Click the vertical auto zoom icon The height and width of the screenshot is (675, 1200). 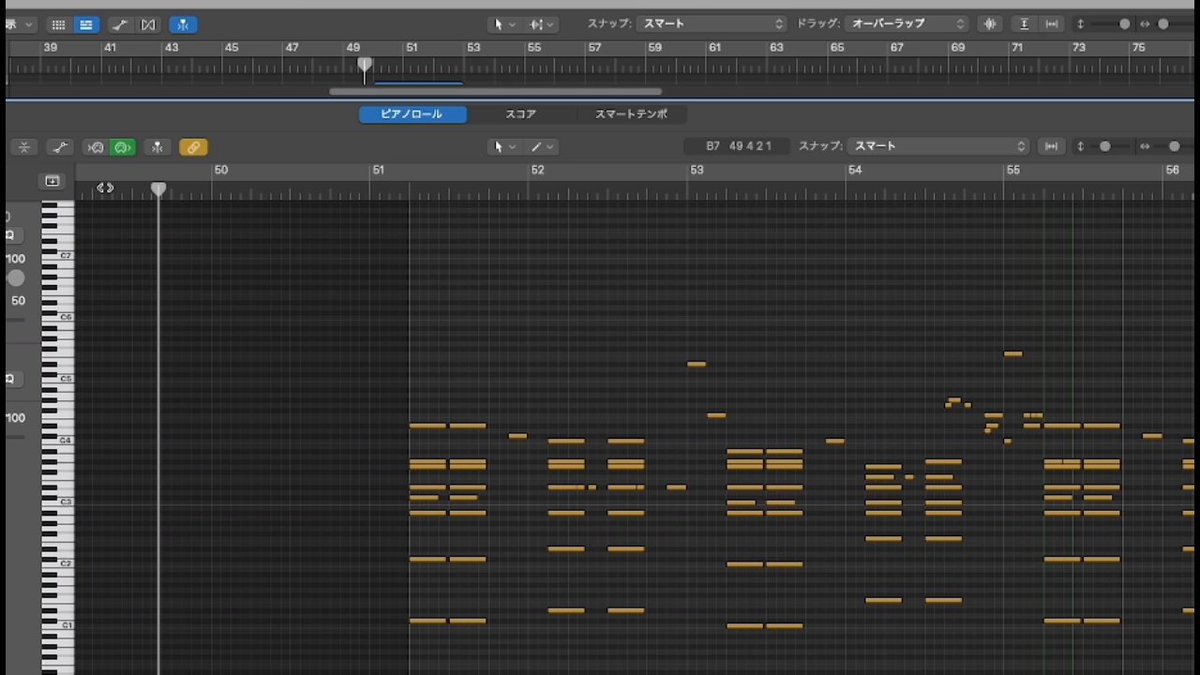(1023, 24)
